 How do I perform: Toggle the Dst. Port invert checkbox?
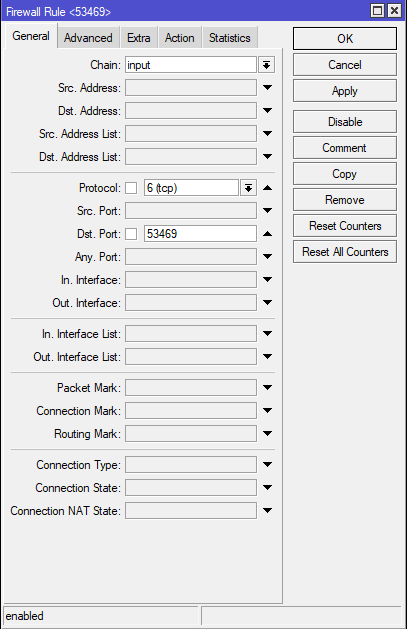pyautogui.click(x=131, y=234)
